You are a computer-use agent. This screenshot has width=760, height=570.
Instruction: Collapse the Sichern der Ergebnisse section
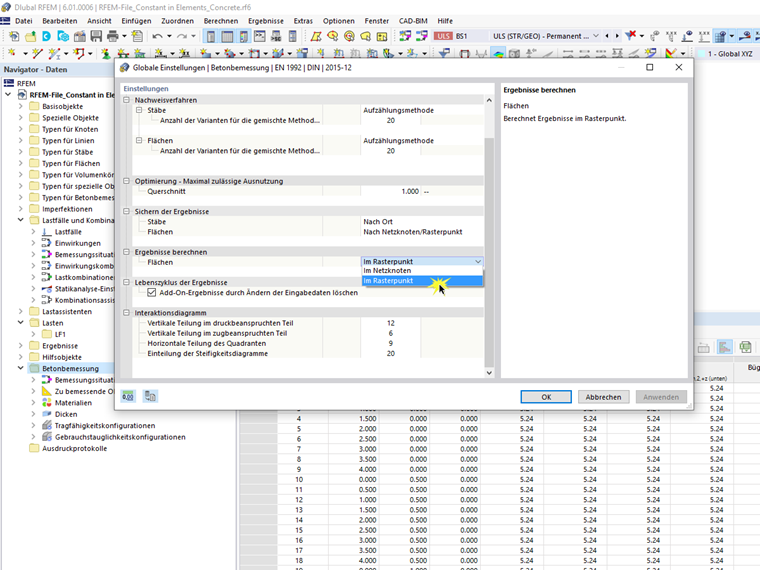pyautogui.click(x=127, y=211)
